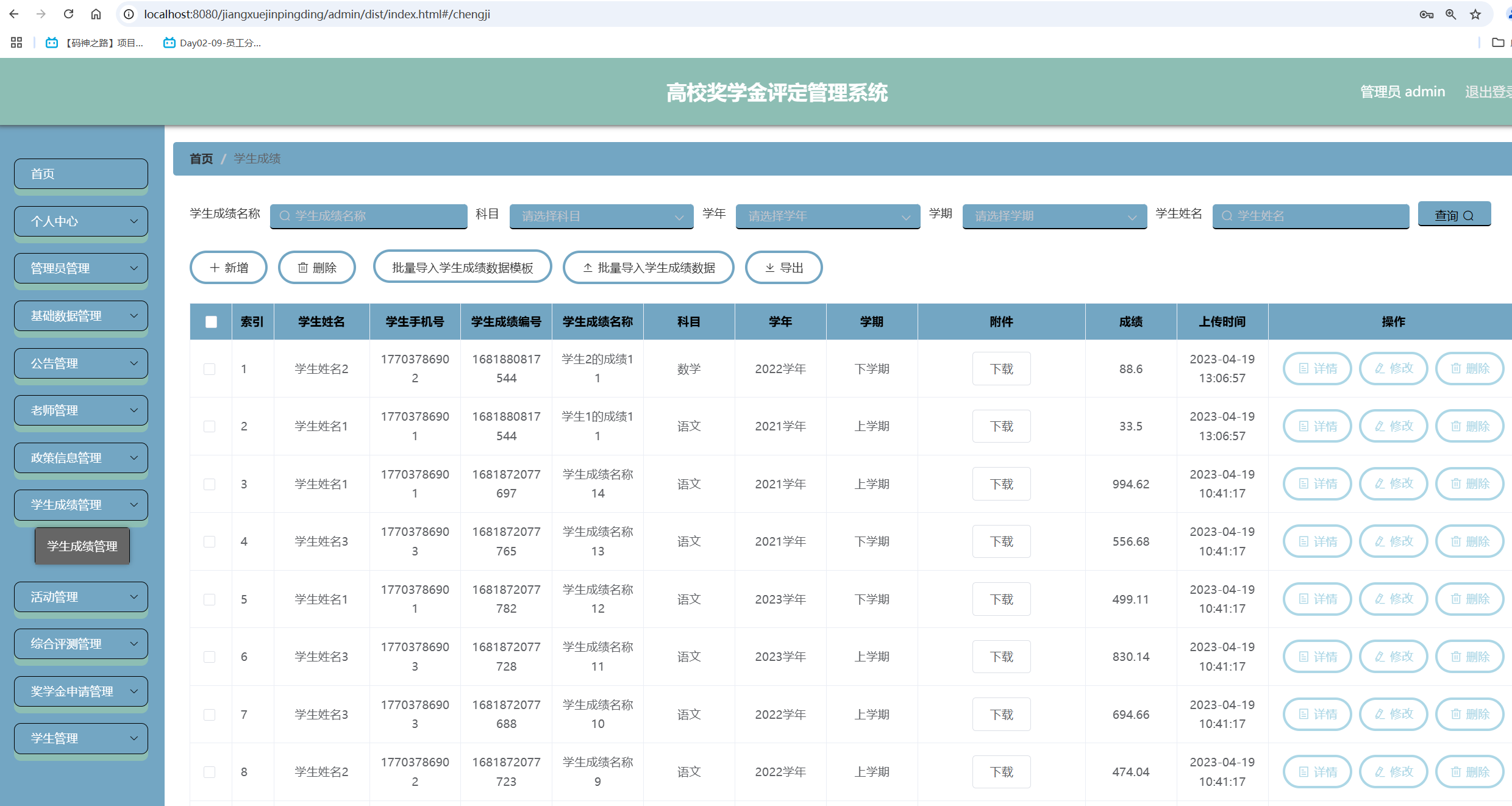Check the checkbox for row 5
Screen dimensions: 1512x806
[x=209, y=599]
